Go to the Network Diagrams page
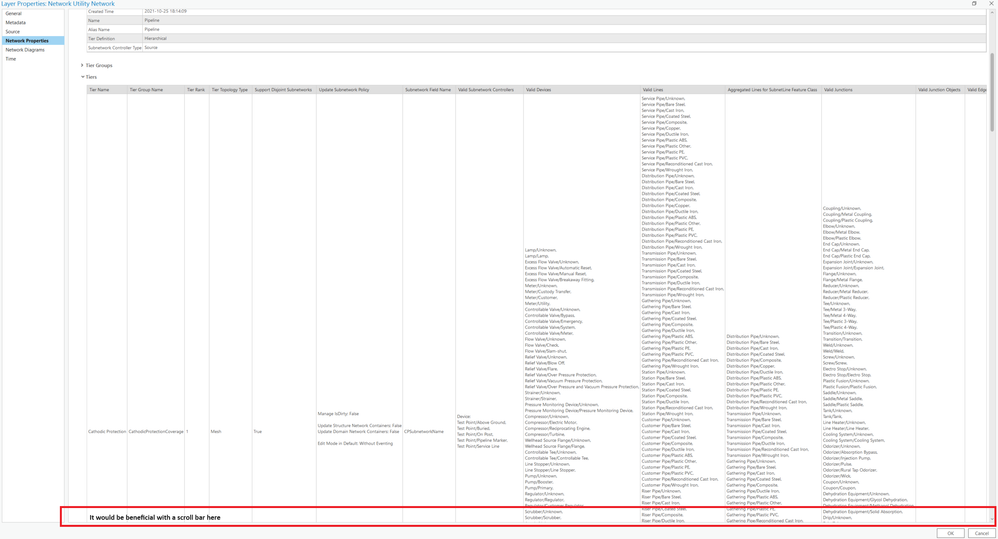This screenshot has width=998, height=539. (x=25, y=50)
